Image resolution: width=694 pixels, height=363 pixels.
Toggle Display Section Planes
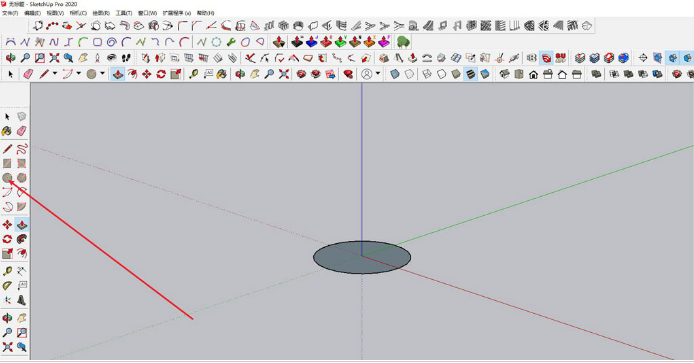tap(658, 58)
